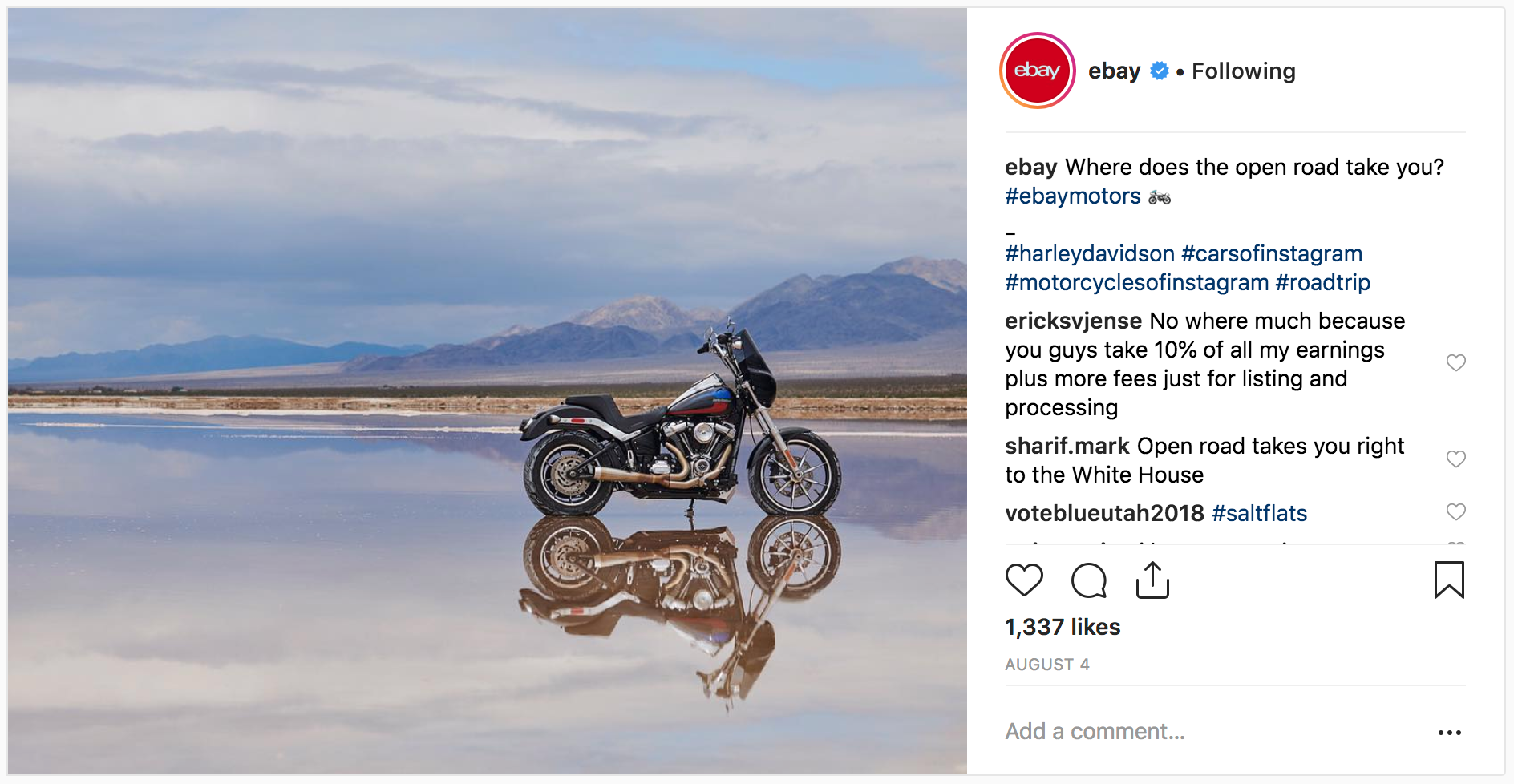Open ebay profile picture story

point(1037,71)
